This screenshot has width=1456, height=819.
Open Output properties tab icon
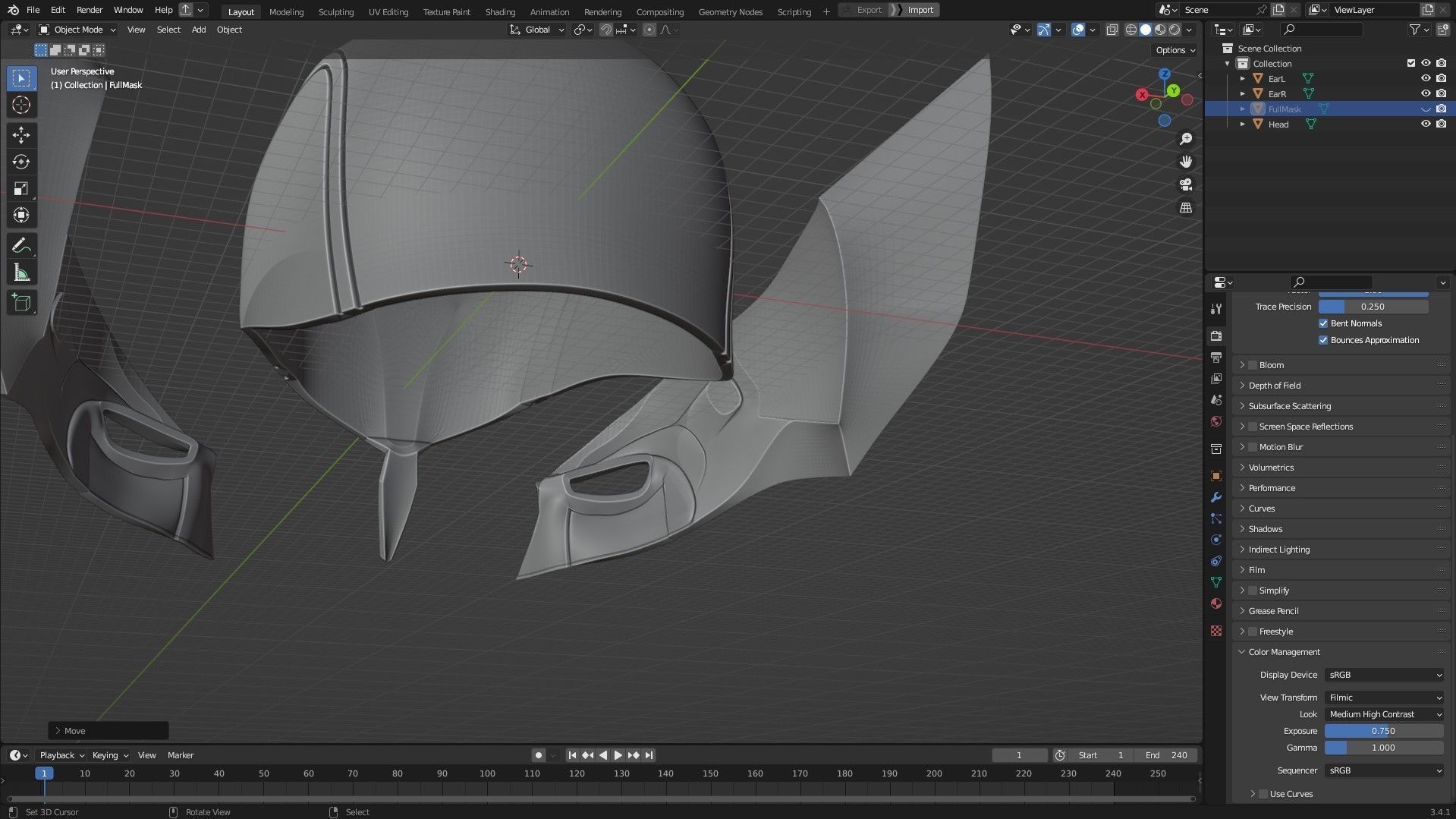click(1216, 358)
